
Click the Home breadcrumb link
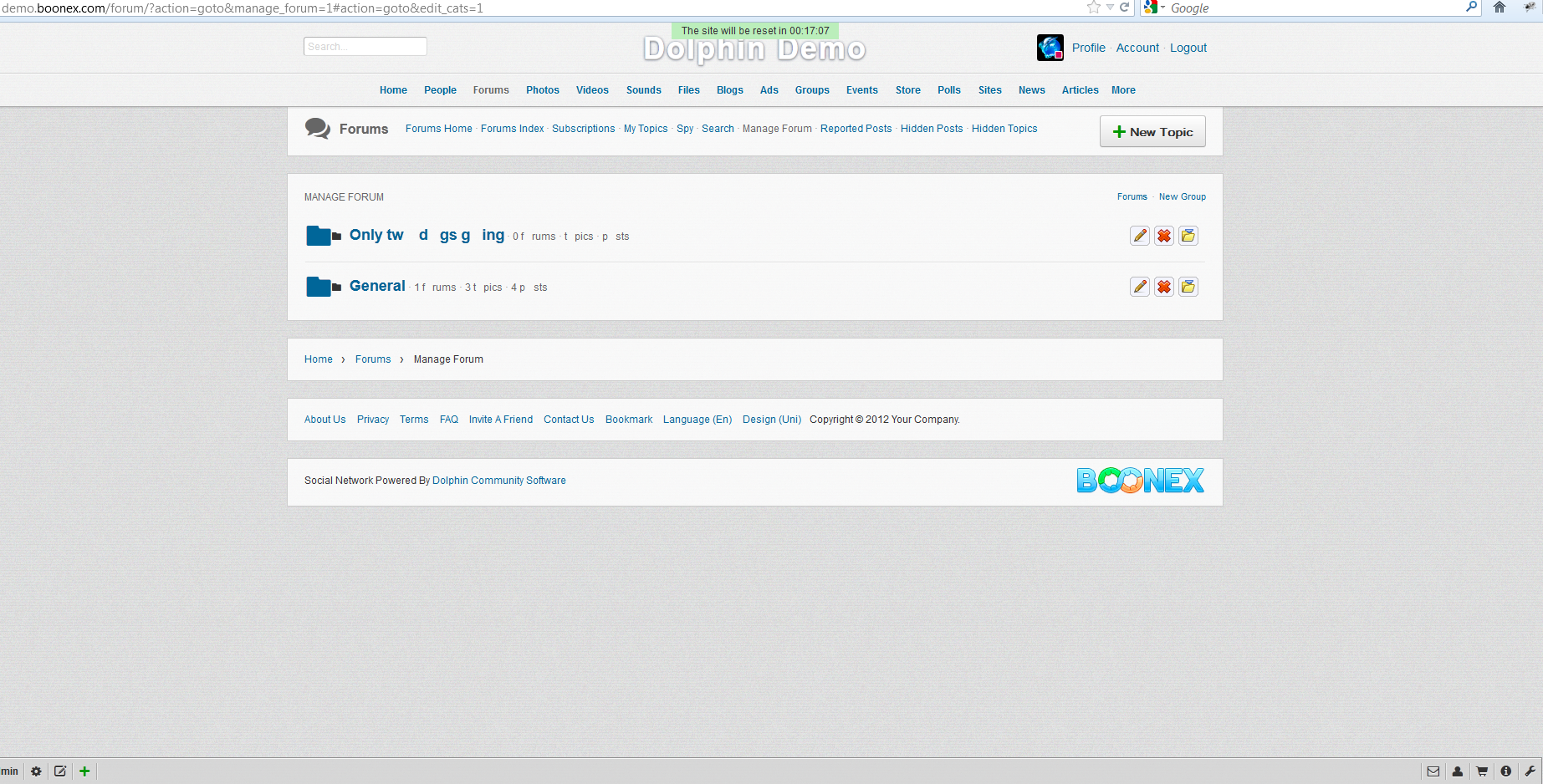(319, 359)
